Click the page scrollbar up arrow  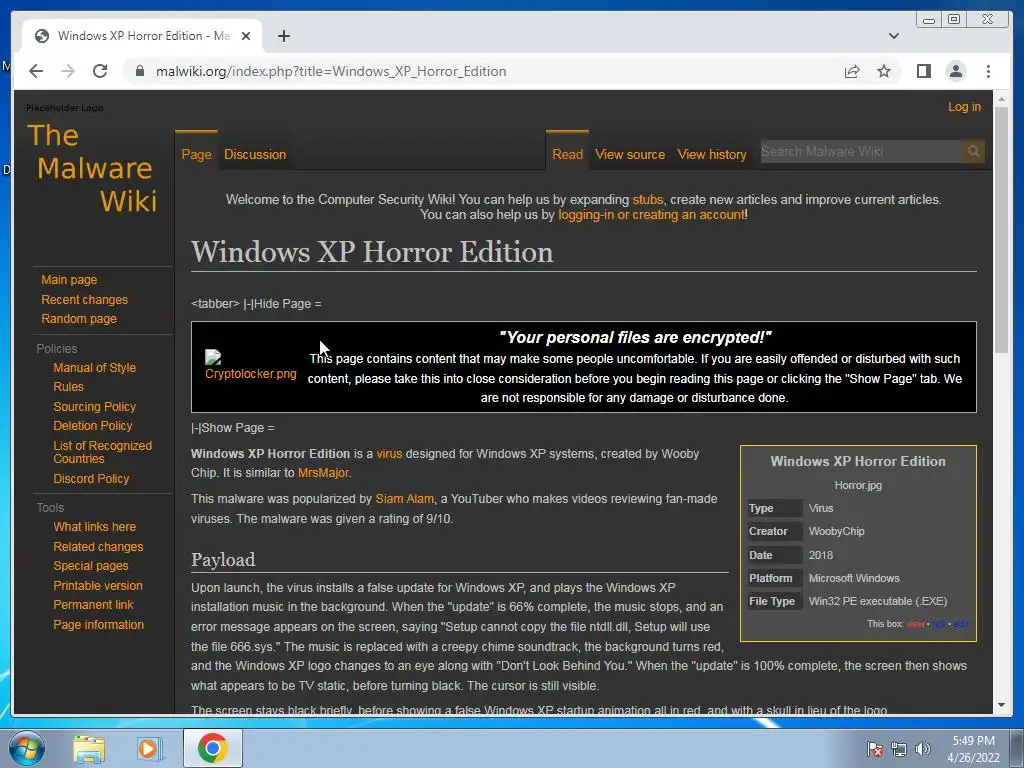point(1001,100)
